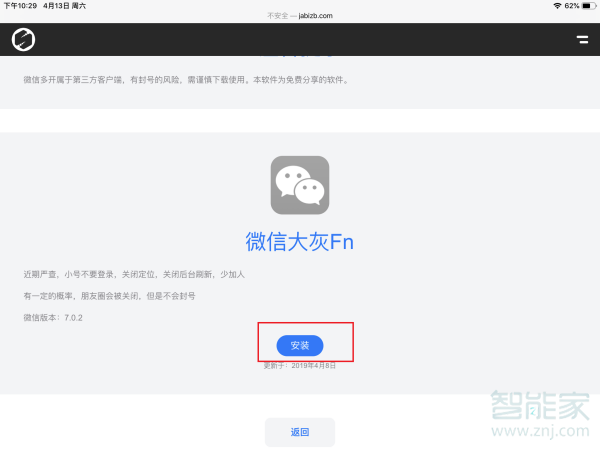This screenshot has height=450, width=600.
Task: Tap the gray WeChat app icon
Action: (x=300, y=185)
